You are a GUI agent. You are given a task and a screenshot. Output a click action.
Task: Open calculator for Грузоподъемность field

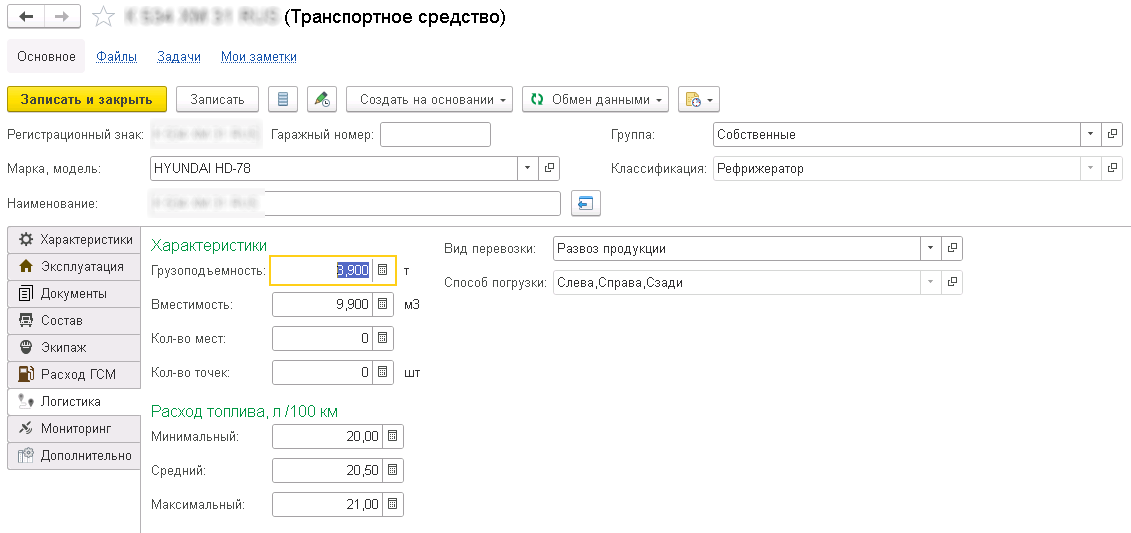[383, 270]
